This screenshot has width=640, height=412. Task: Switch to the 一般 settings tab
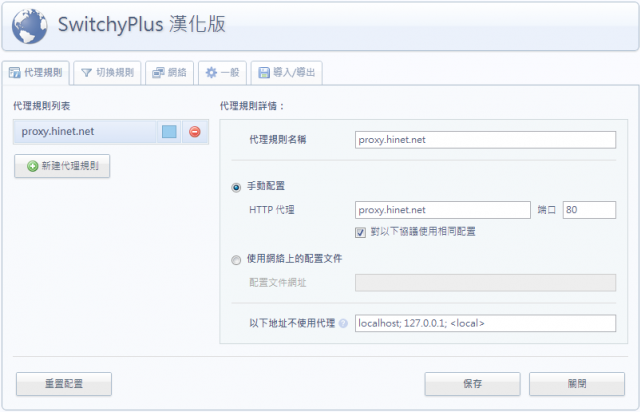[x=222, y=73]
